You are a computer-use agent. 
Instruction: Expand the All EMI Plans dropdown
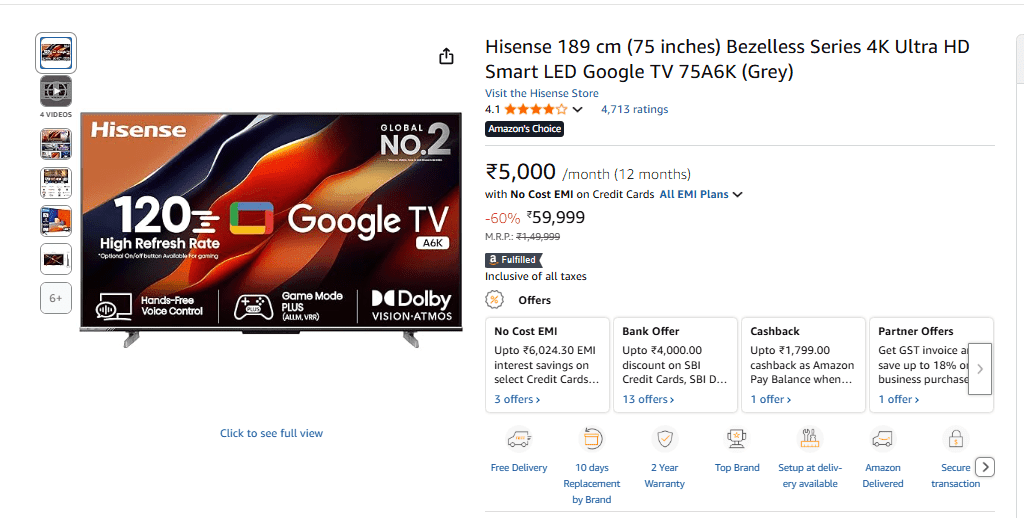[x=701, y=194]
